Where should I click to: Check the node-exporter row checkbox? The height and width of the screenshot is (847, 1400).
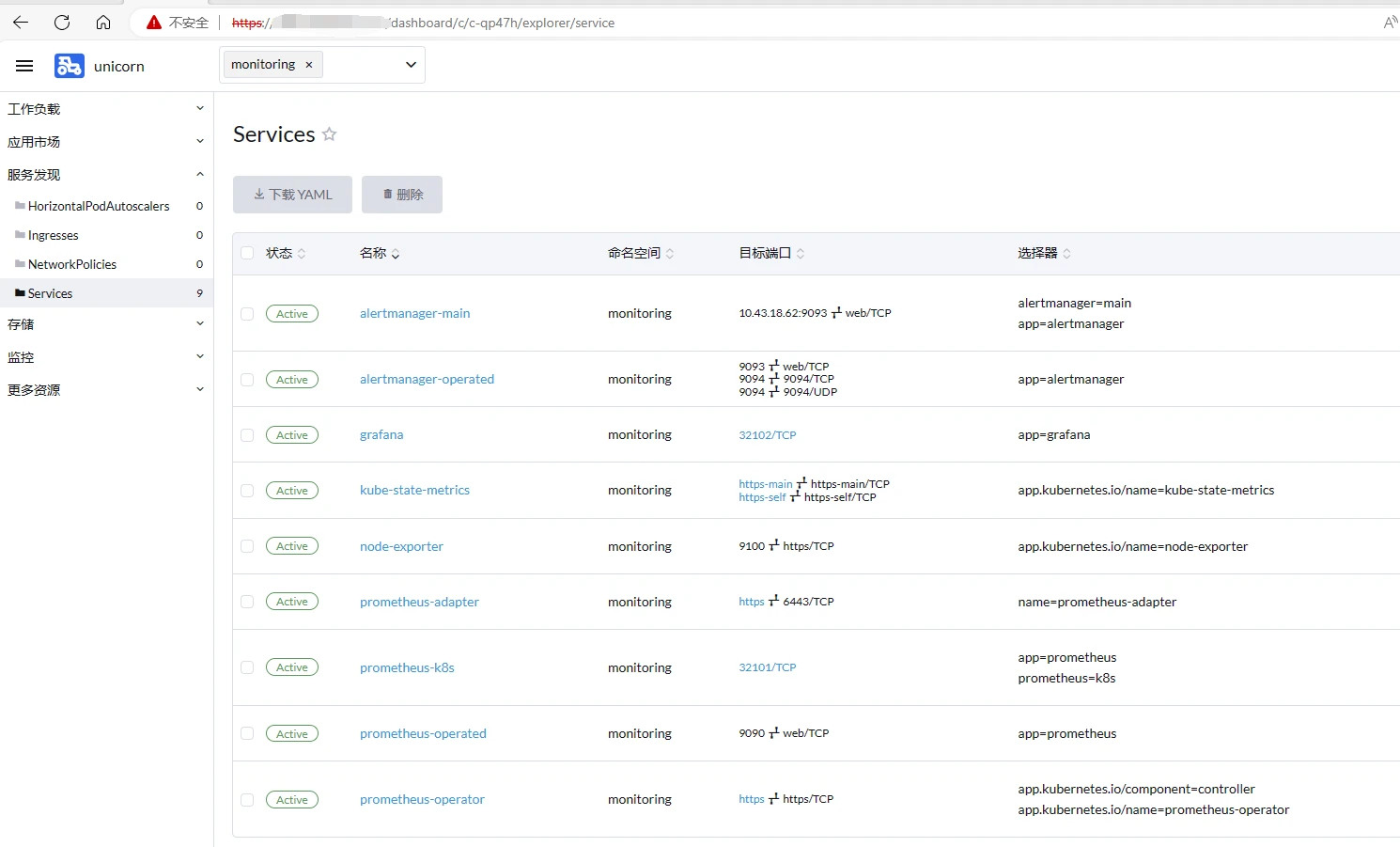[x=247, y=546]
